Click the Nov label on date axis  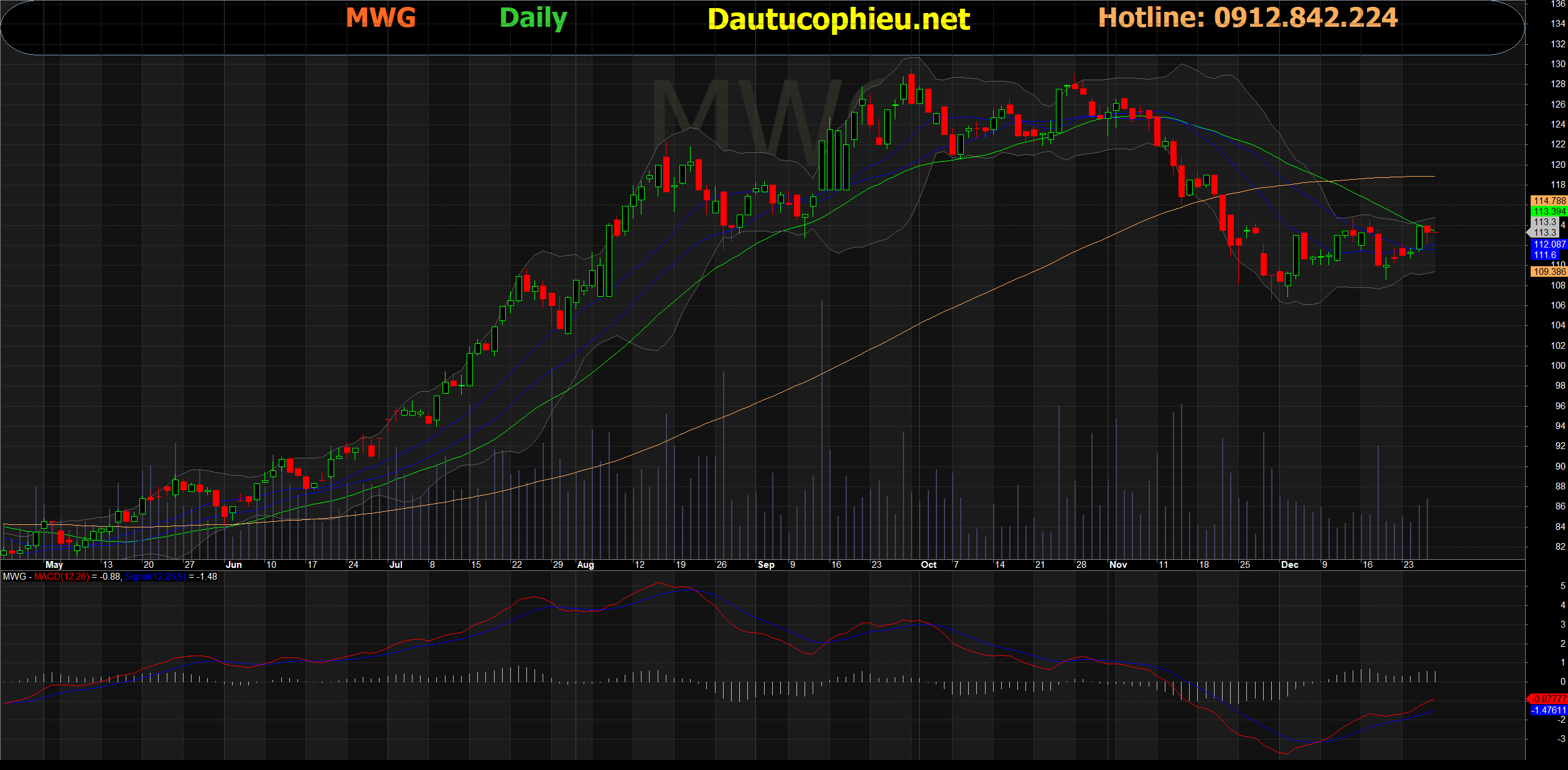pos(1118,565)
